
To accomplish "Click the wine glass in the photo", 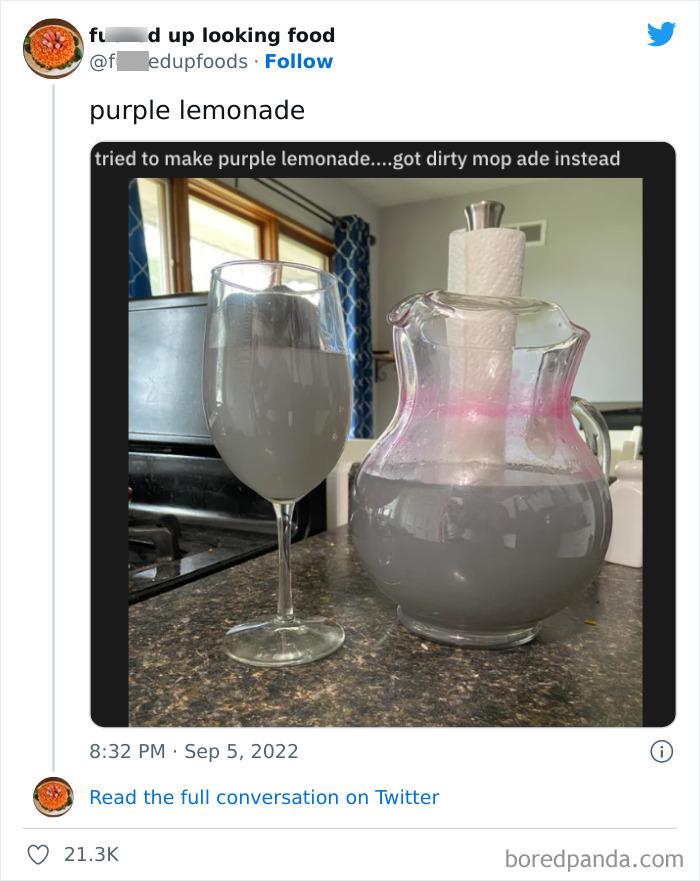I will [x=276, y=420].
